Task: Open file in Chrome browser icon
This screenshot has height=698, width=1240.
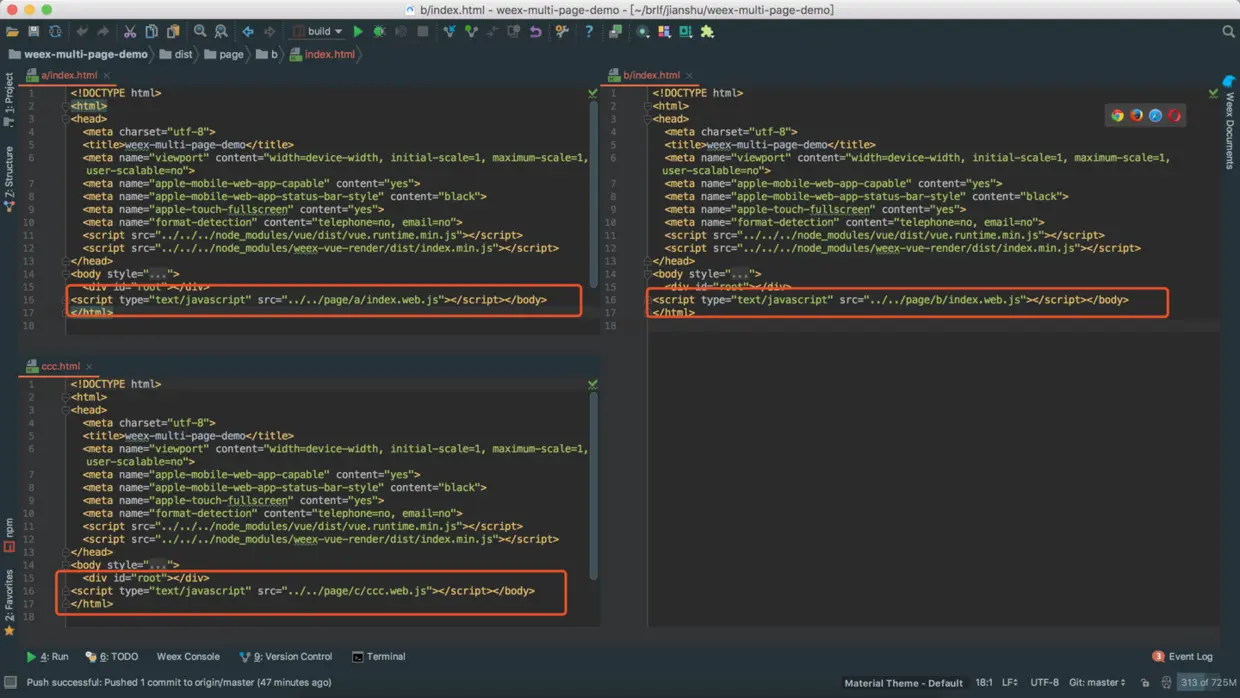Action: 1117,116
